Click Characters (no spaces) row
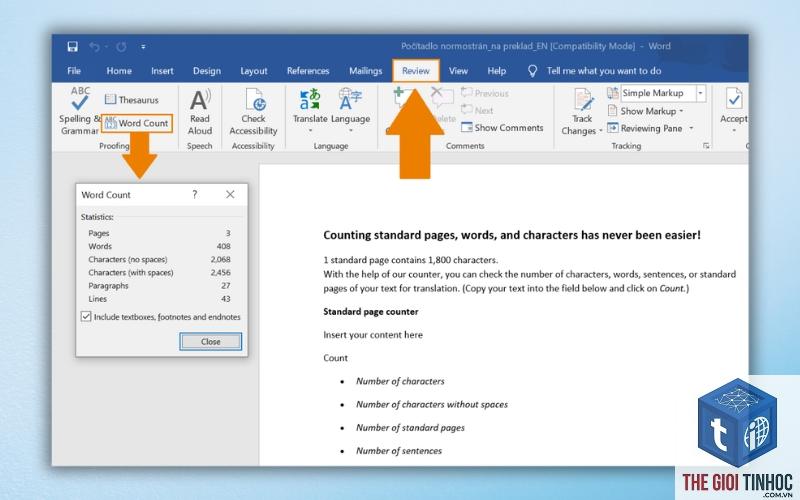 (159, 260)
